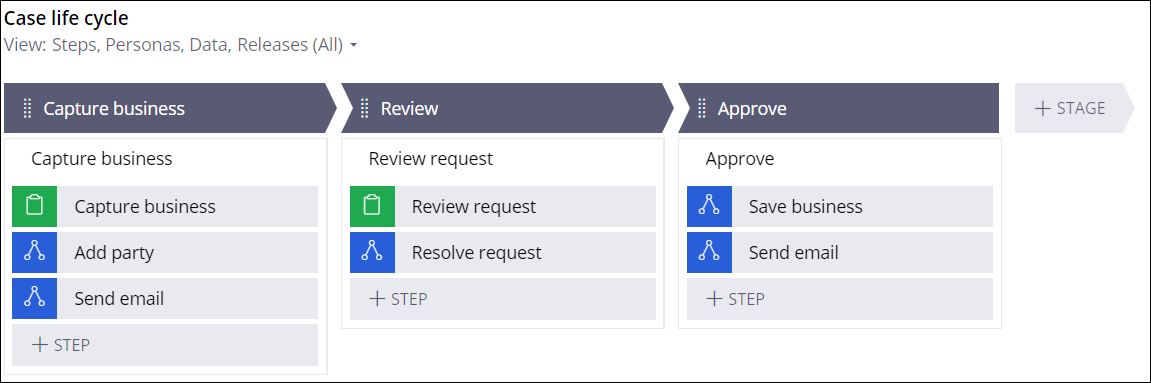Click the blue flow icon beside Send email in Approve stage
The height and width of the screenshot is (383, 1151).
709,252
